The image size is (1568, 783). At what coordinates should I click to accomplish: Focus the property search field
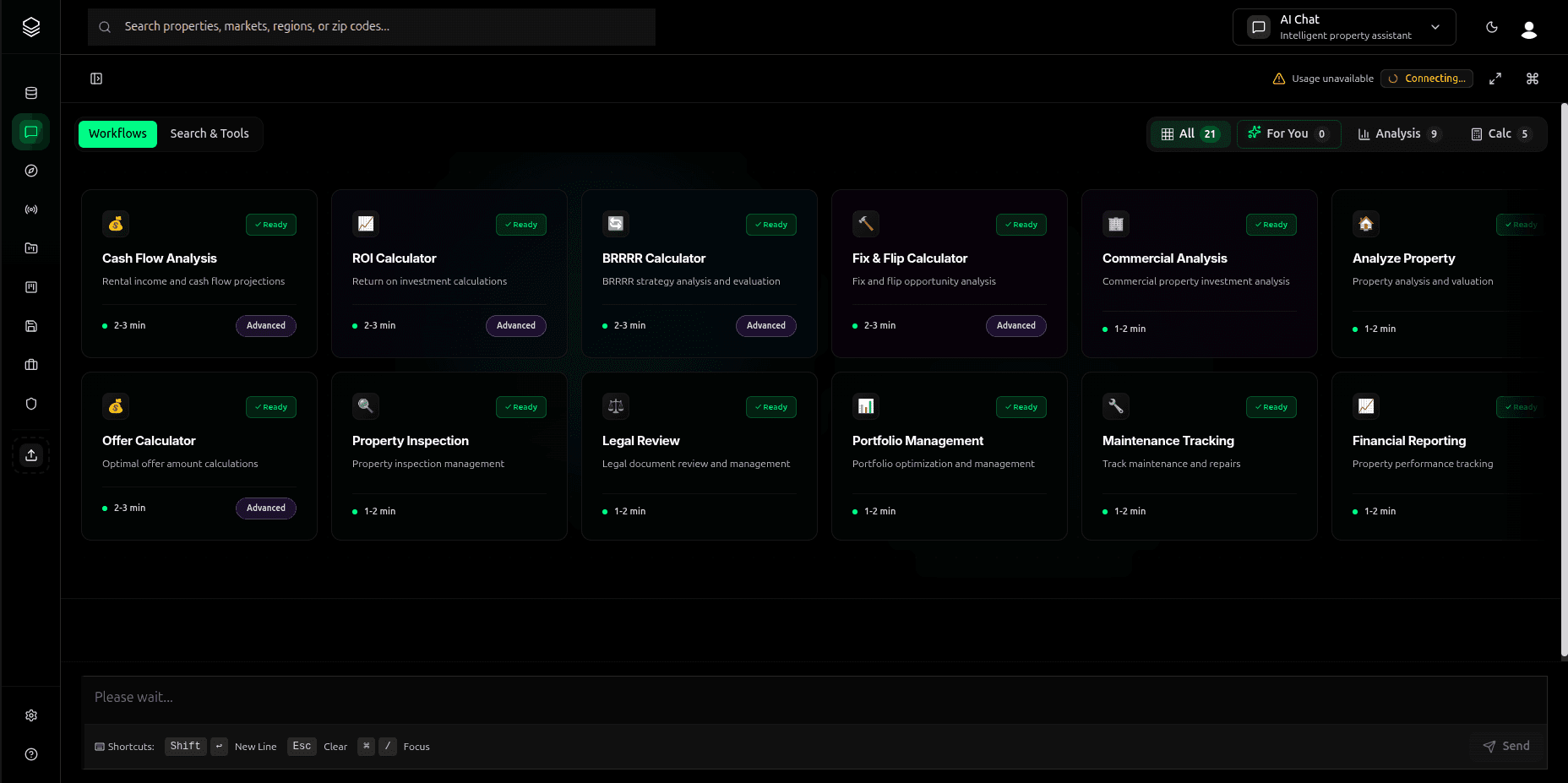tap(372, 27)
